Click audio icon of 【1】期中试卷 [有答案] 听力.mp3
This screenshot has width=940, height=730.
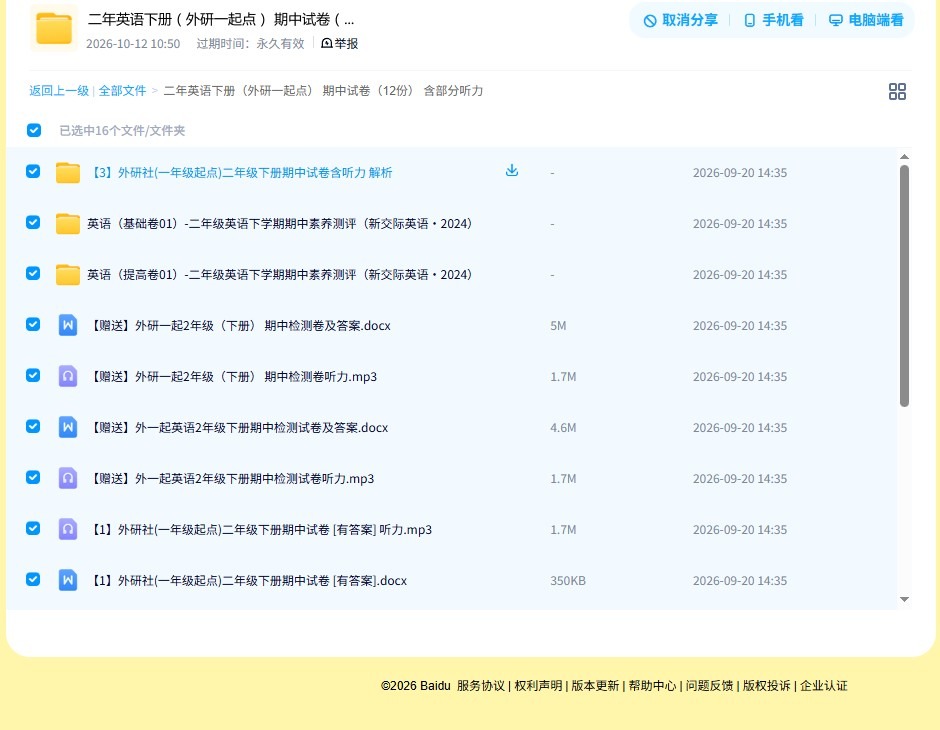pos(68,529)
